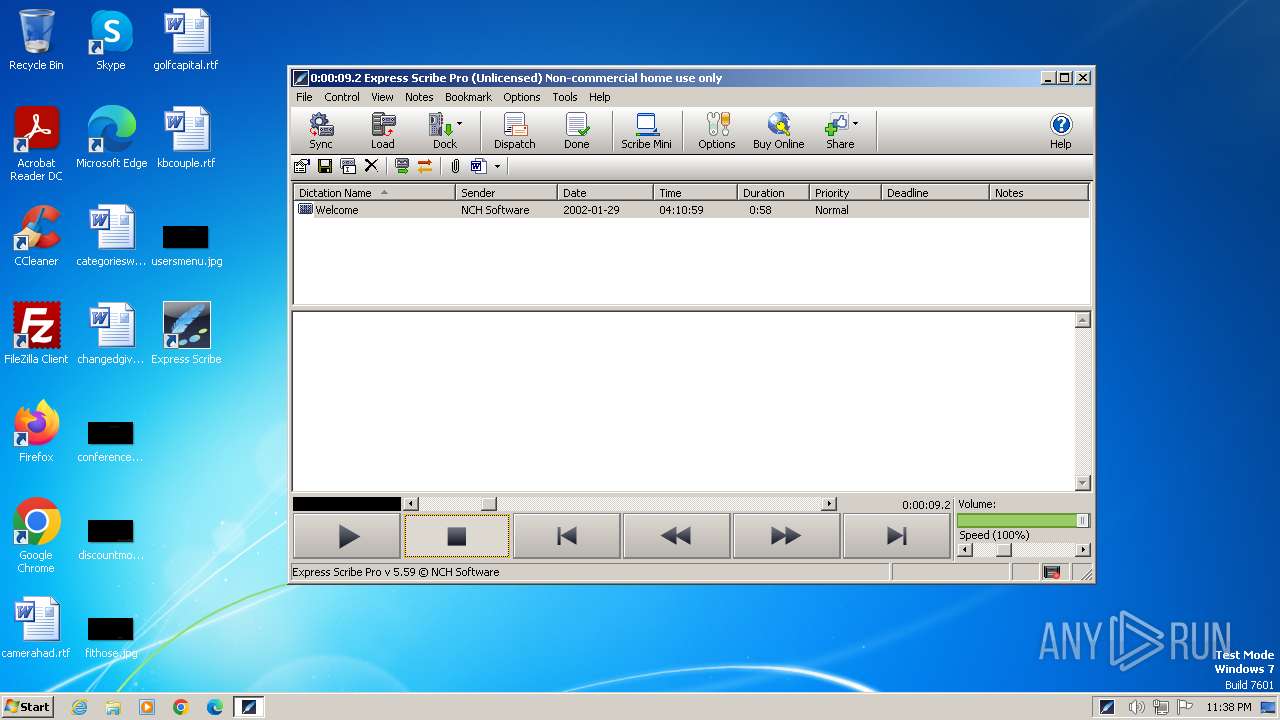Click the delete X small icon
The image size is (1280, 720).
pos(371,166)
